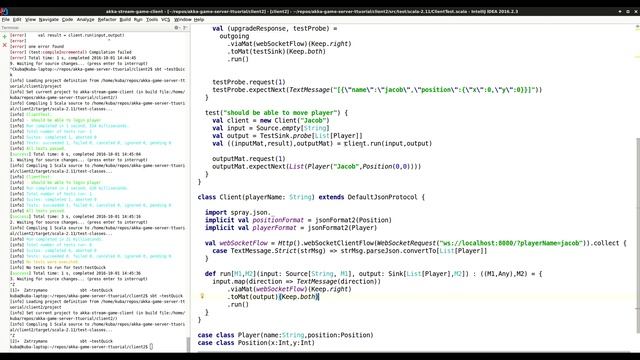The width and height of the screenshot is (640, 360).
Task: Open the Build menu
Action: point(125,20)
